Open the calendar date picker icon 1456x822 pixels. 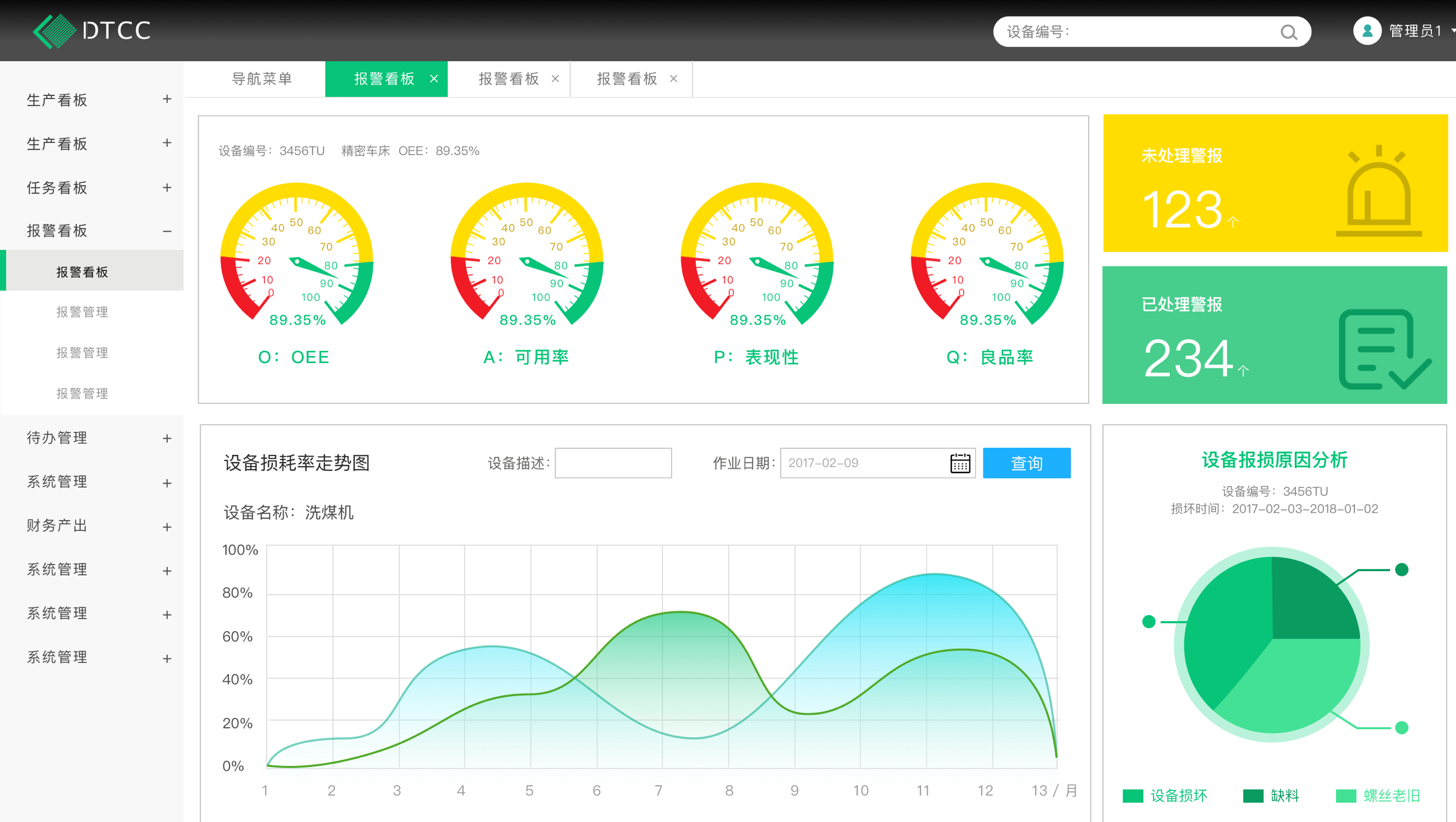tap(960, 463)
